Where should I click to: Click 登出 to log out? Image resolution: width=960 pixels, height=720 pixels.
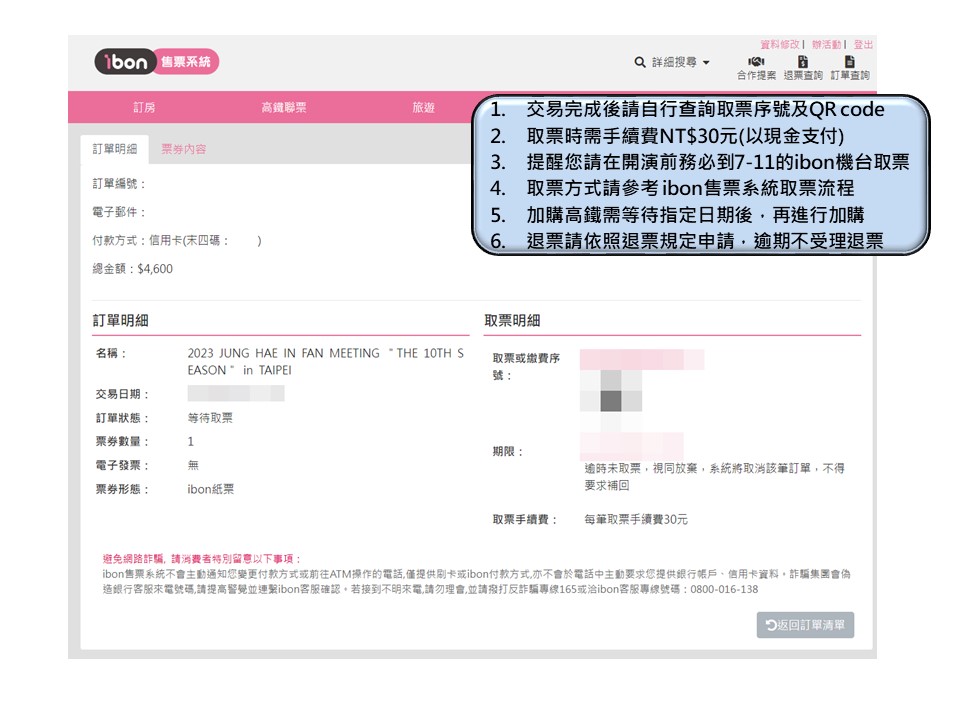click(863, 44)
